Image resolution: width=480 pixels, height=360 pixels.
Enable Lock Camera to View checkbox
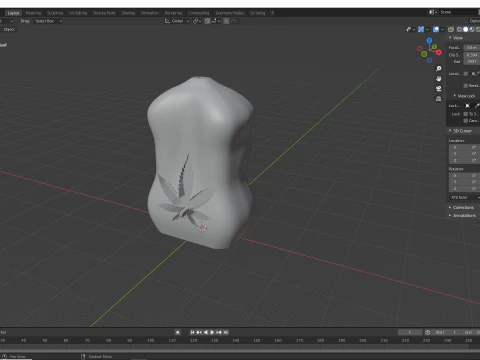466,121
